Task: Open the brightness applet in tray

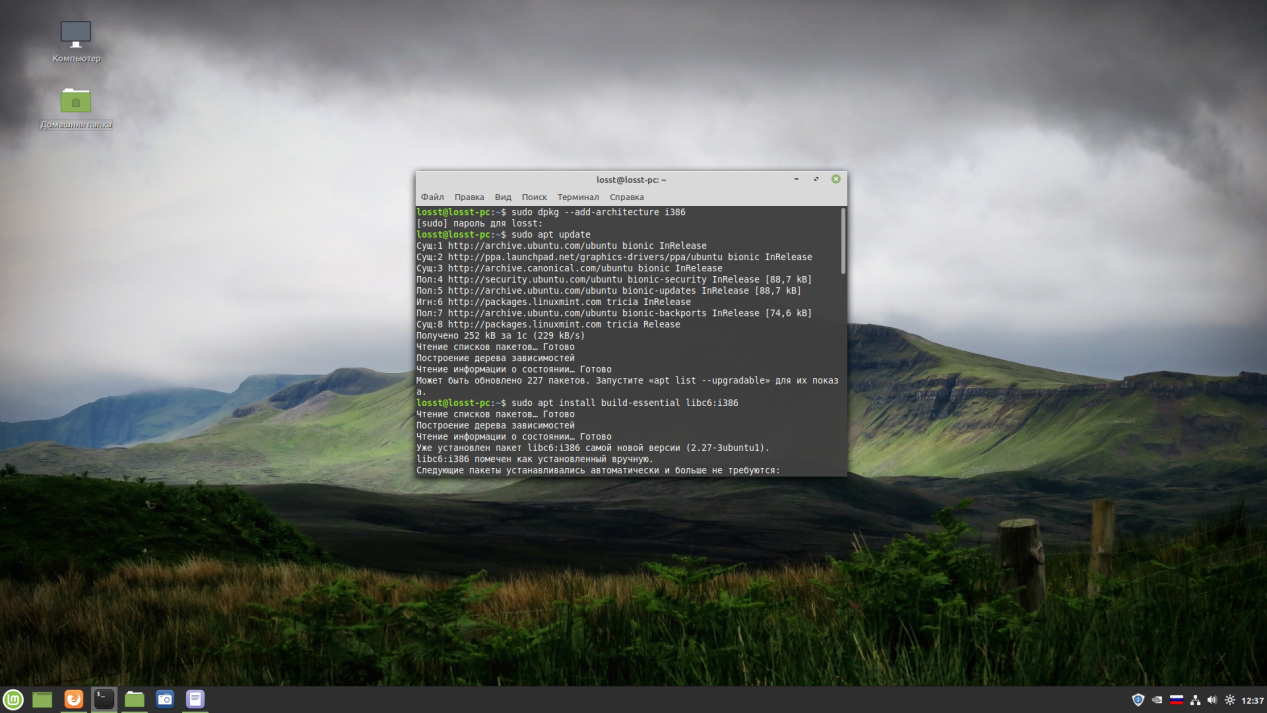Action: coord(1230,700)
